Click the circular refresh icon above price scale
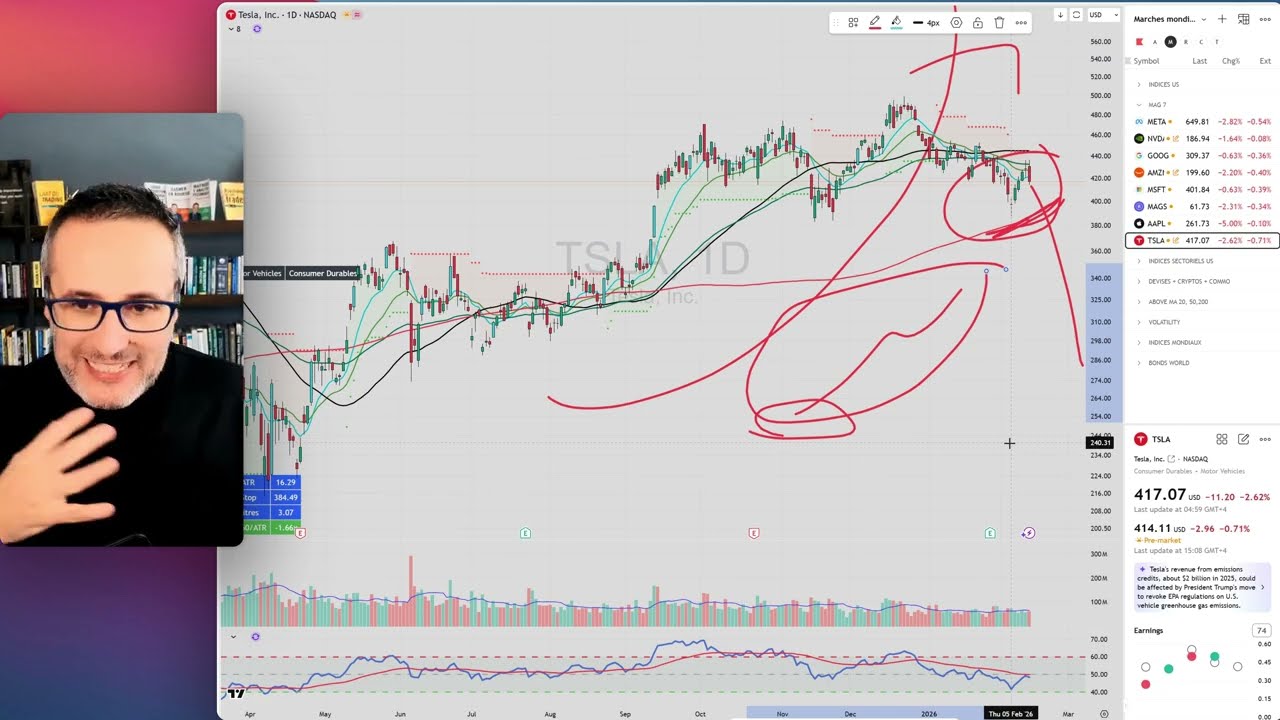The image size is (1280, 720). (x=1076, y=15)
